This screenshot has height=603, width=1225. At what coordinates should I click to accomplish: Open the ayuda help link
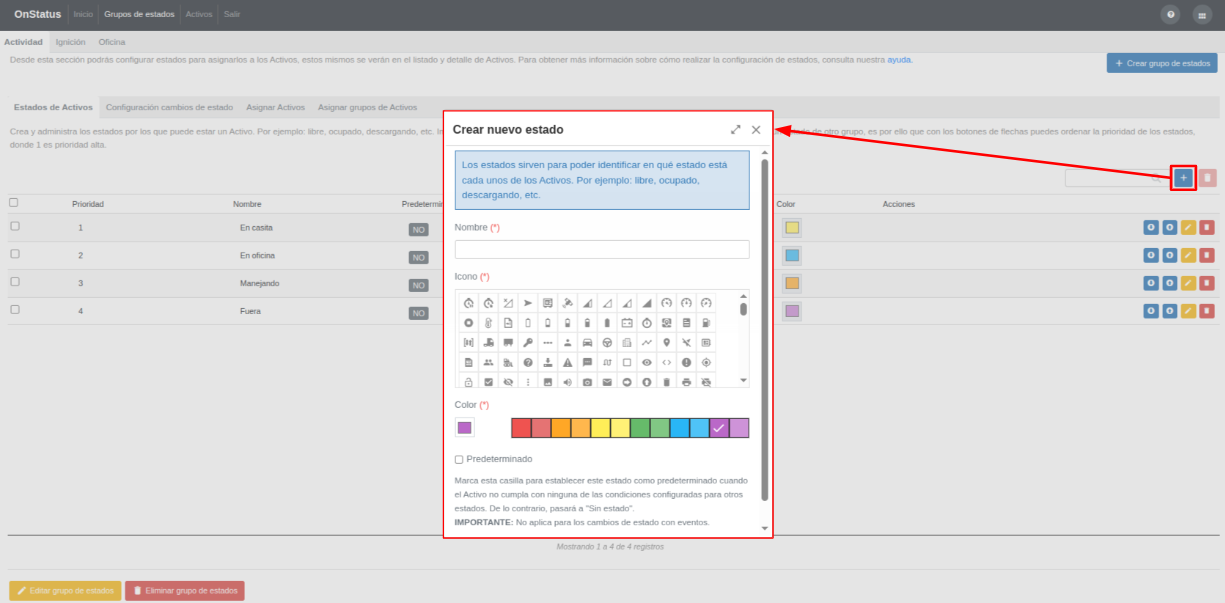coord(899,60)
